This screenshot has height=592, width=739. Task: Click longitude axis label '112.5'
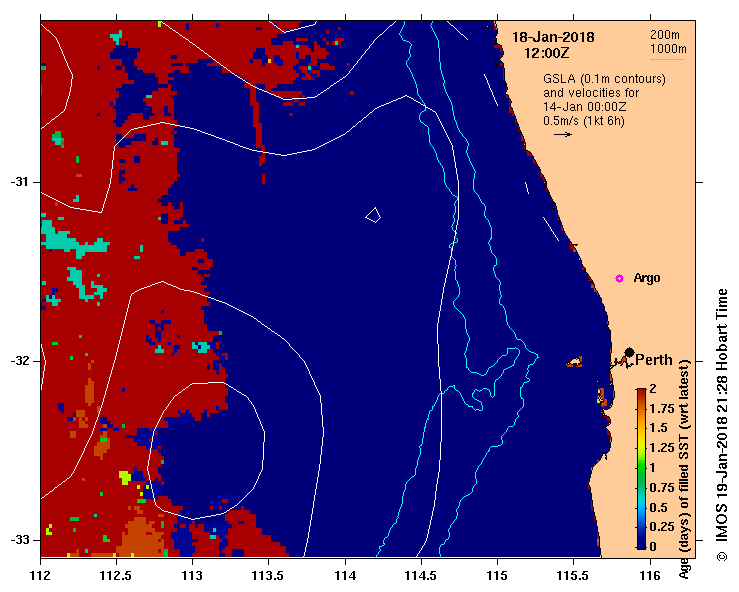116,576
